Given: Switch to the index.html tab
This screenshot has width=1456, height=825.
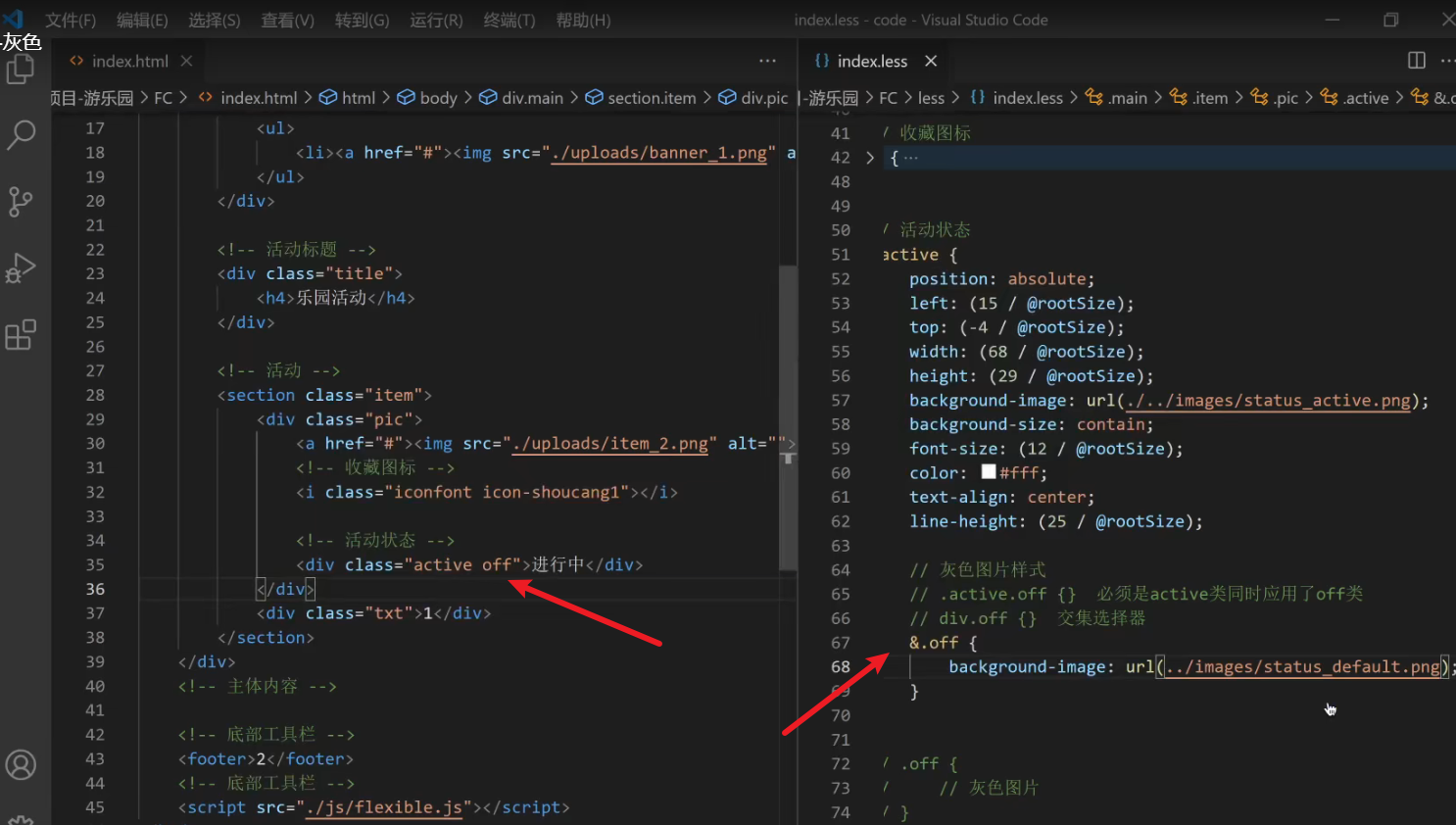Looking at the screenshot, I should (x=129, y=61).
